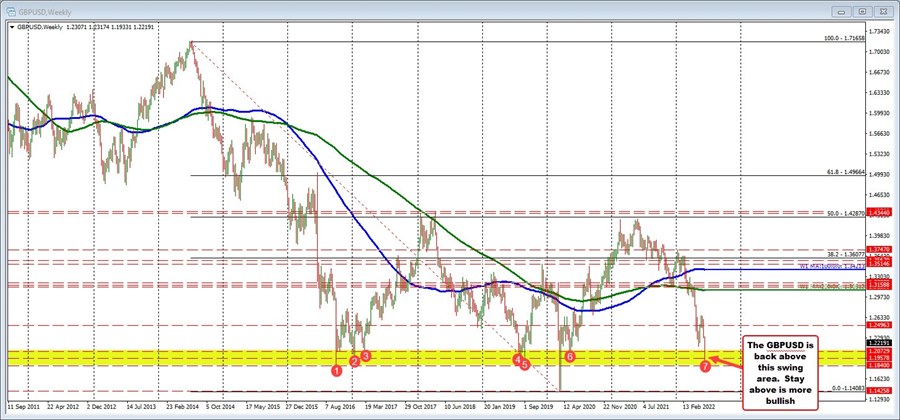Click the 1.29730 price scale value

(877, 297)
